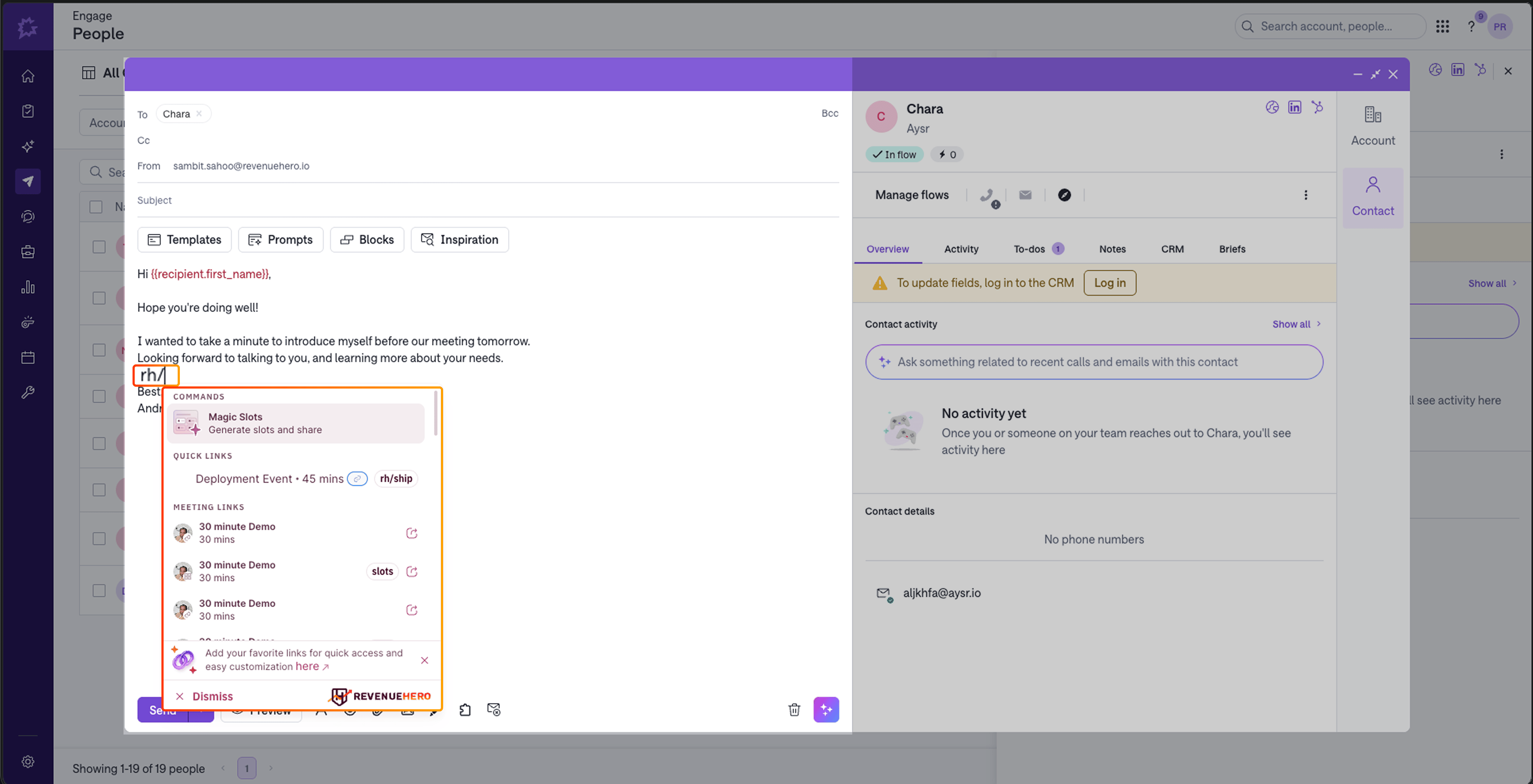The width and height of the screenshot is (1533, 784).
Task: Expand Show all in background right panel
Action: click(x=1492, y=283)
